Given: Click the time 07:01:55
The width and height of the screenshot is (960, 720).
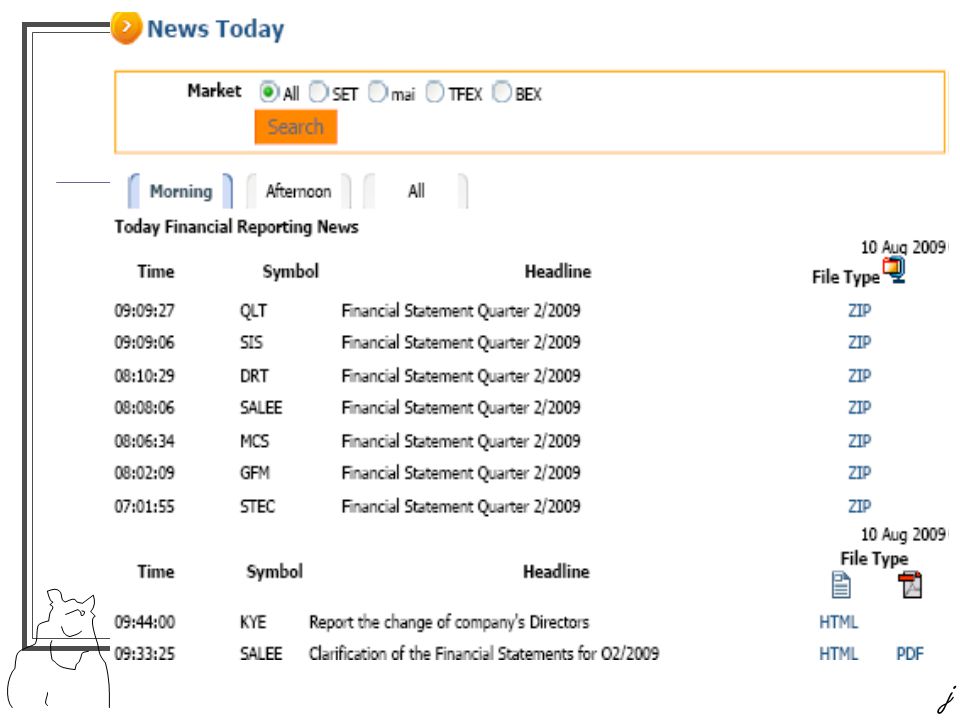Looking at the screenshot, I should (144, 506).
